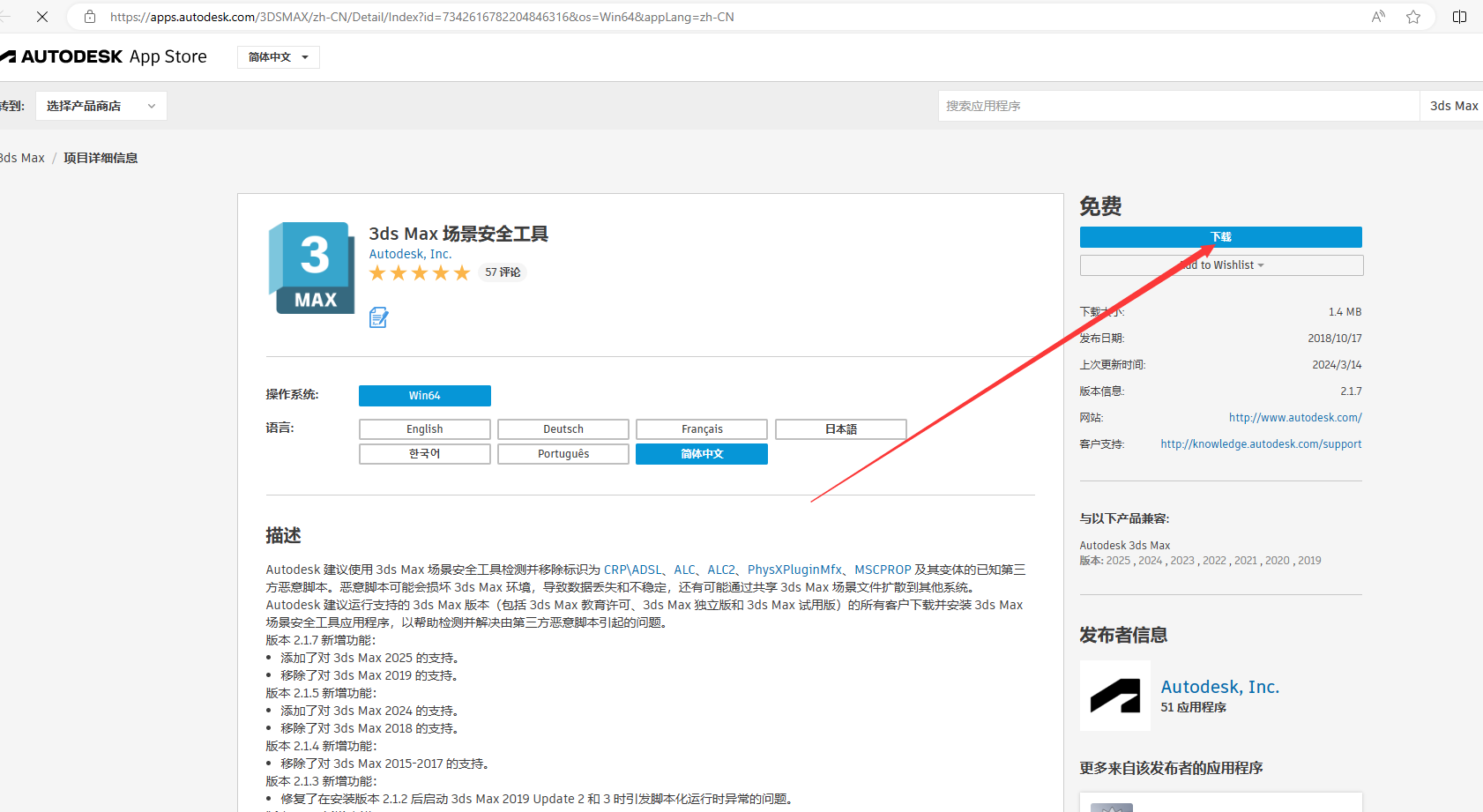Click the 57 评论 reviews label
The height and width of the screenshot is (812, 1483).
[503, 272]
